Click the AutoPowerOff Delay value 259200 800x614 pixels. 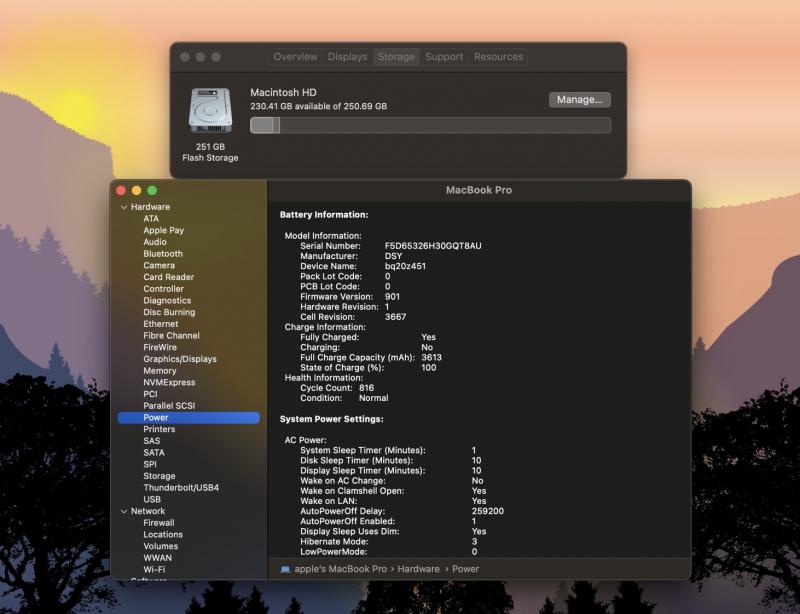488,511
